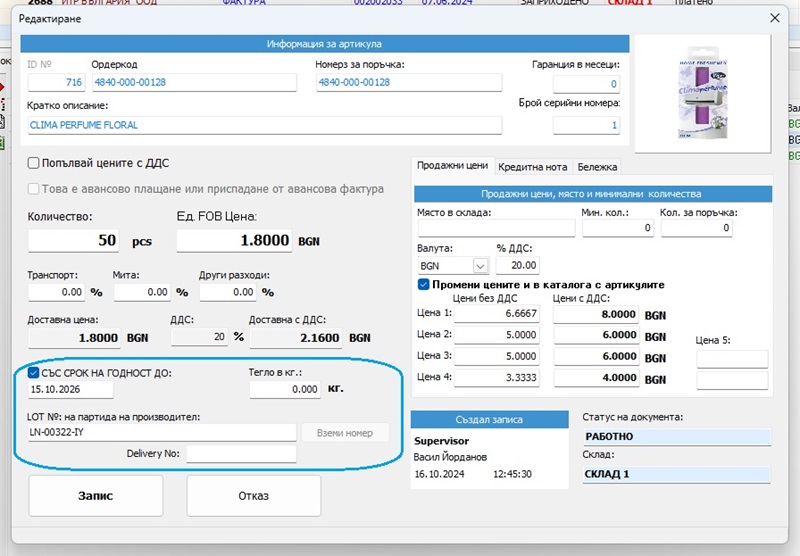Uncheck Промени цените и в каталога checkbox

(x=423, y=284)
